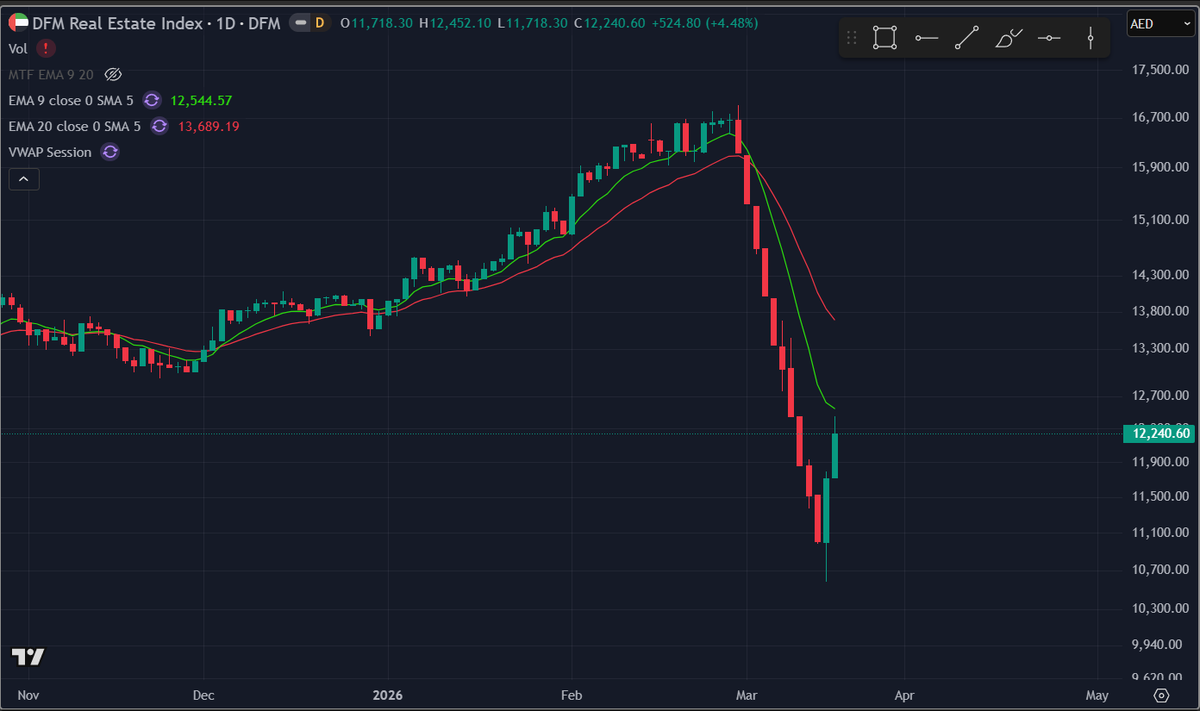The width and height of the screenshot is (1200, 711).
Task: Click the VWAP Session indicator label
Action: pyautogui.click(x=50, y=152)
